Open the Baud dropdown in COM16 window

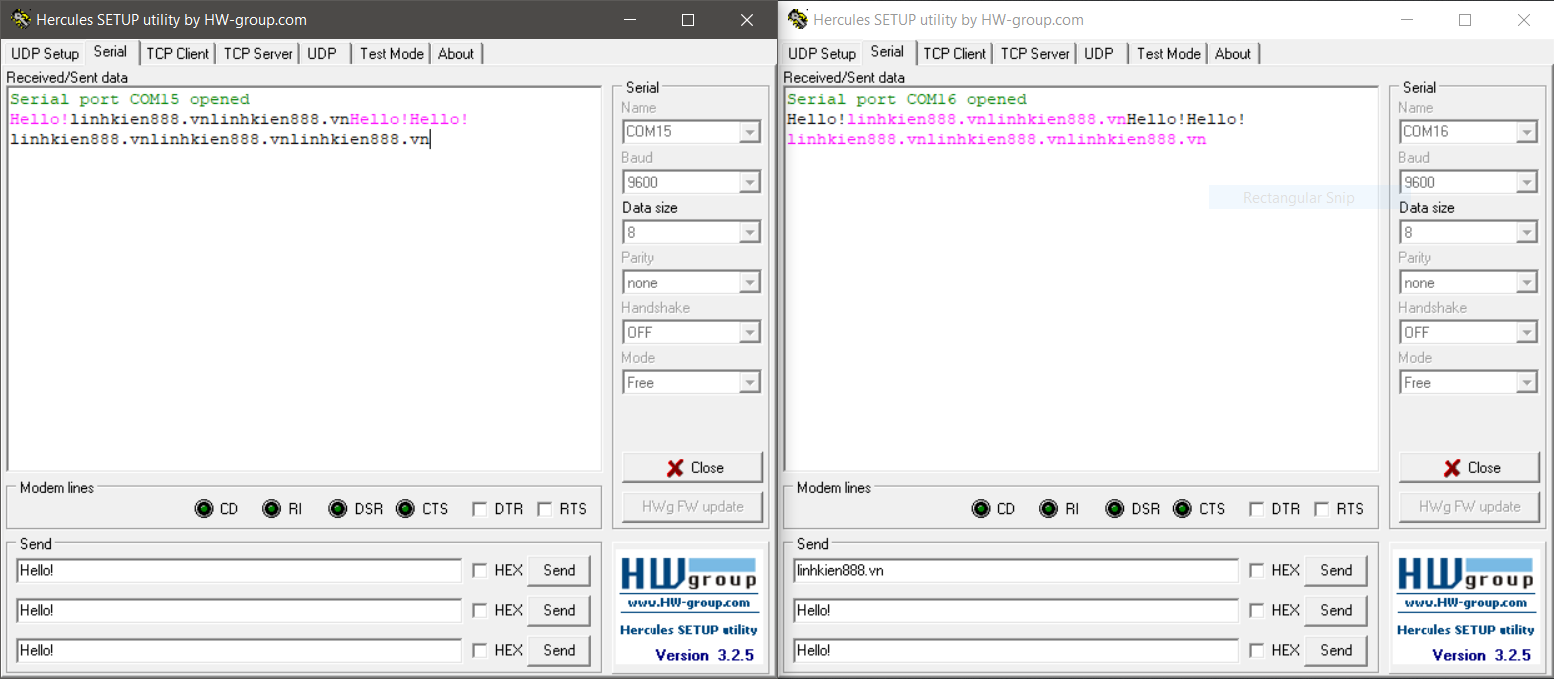pos(1526,182)
